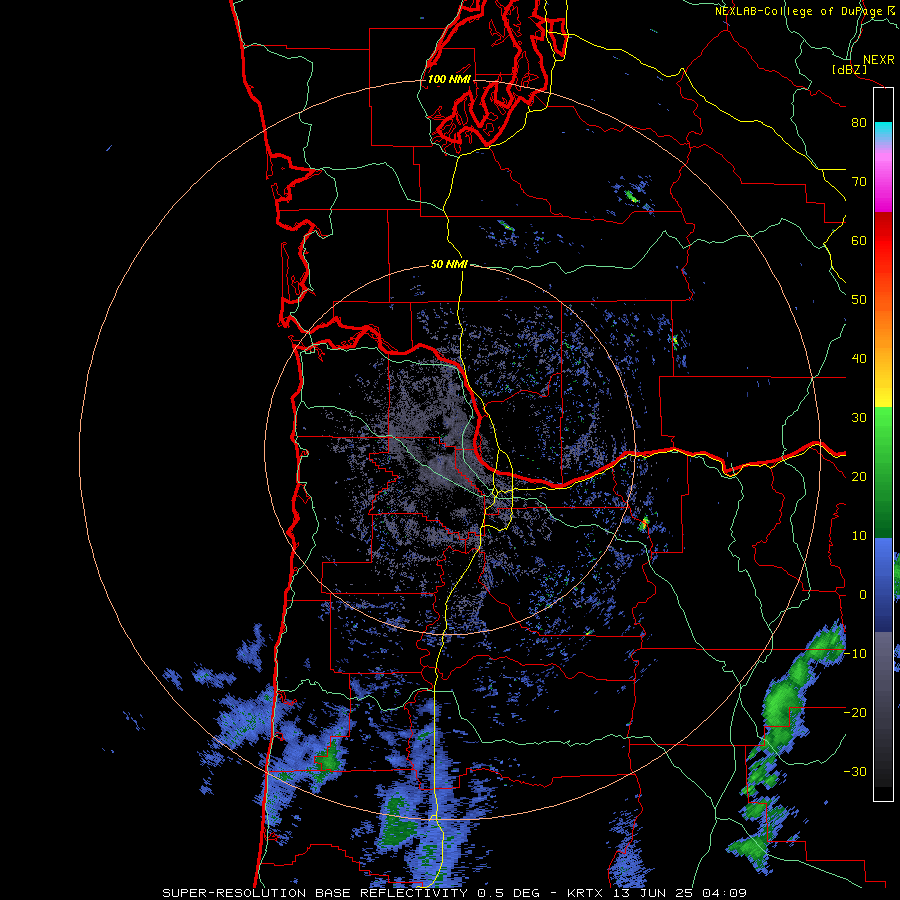Select the -30 value on the dBZ scale
The image size is (900, 900).
pyautogui.click(x=855, y=771)
